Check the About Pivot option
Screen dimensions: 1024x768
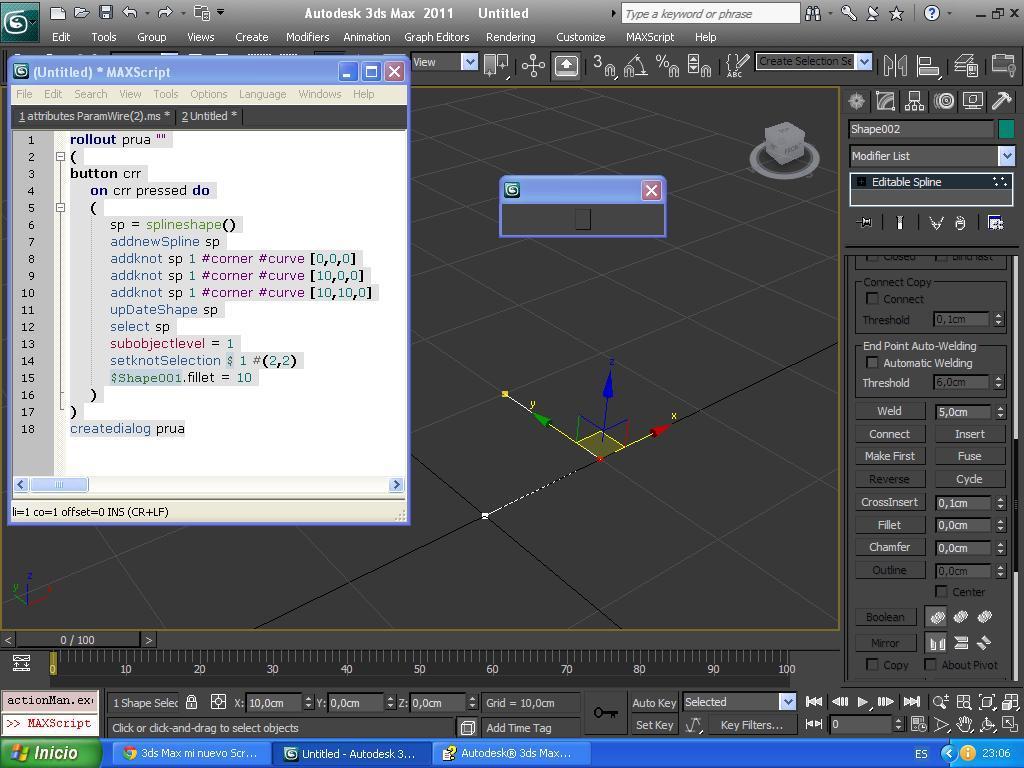point(930,665)
